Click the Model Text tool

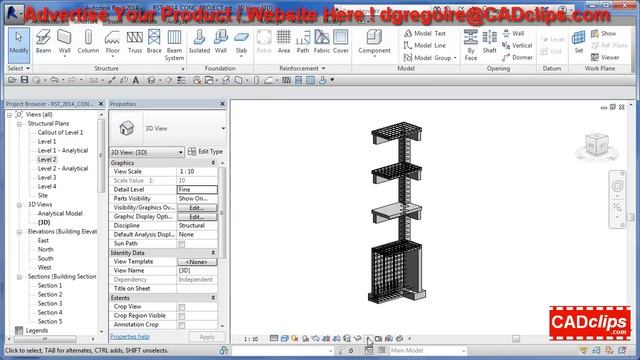pyautogui.click(x=424, y=33)
